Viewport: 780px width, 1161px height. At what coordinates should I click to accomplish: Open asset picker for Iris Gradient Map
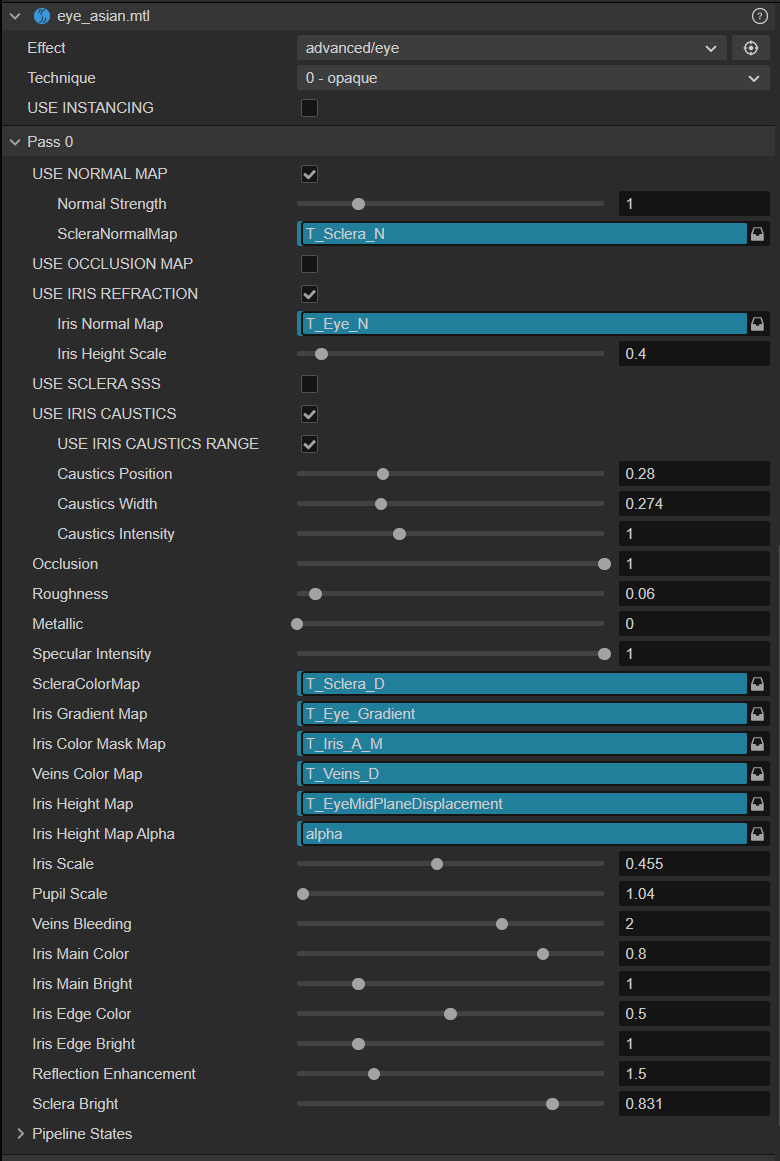[758, 714]
